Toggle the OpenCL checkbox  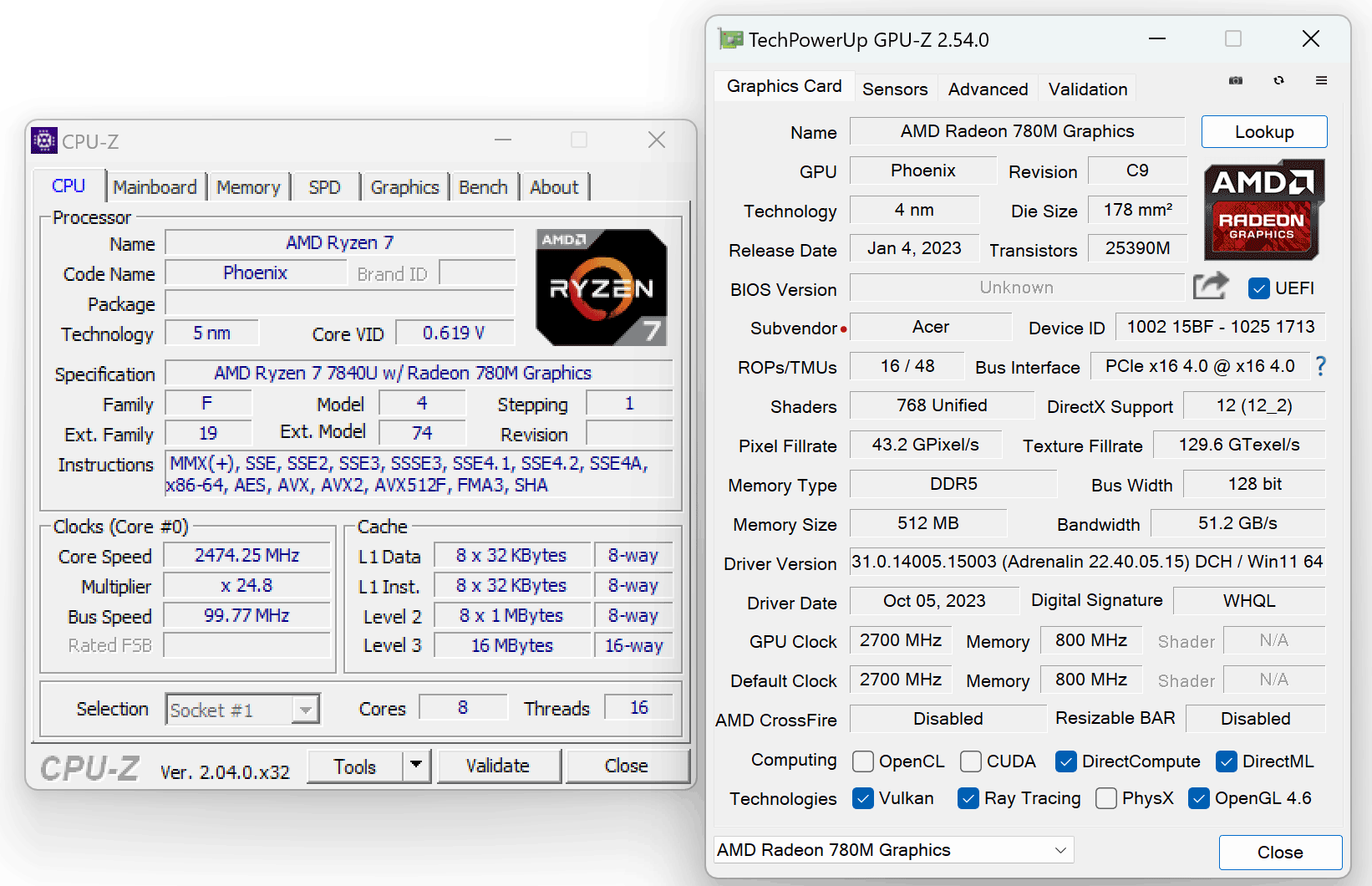[x=863, y=761]
